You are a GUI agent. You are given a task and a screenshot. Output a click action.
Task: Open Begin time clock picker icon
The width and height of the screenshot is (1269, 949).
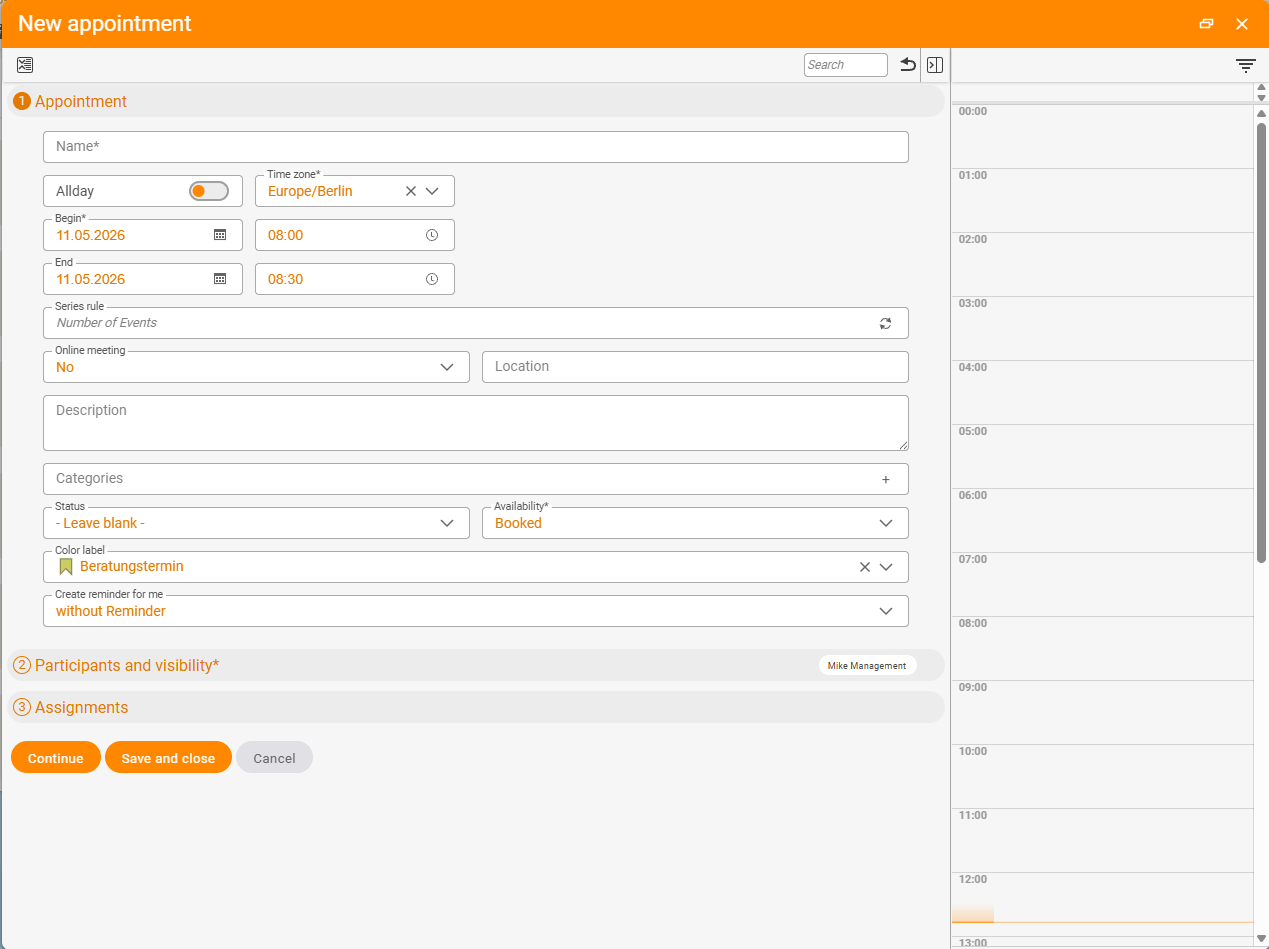[x=432, y=235]
